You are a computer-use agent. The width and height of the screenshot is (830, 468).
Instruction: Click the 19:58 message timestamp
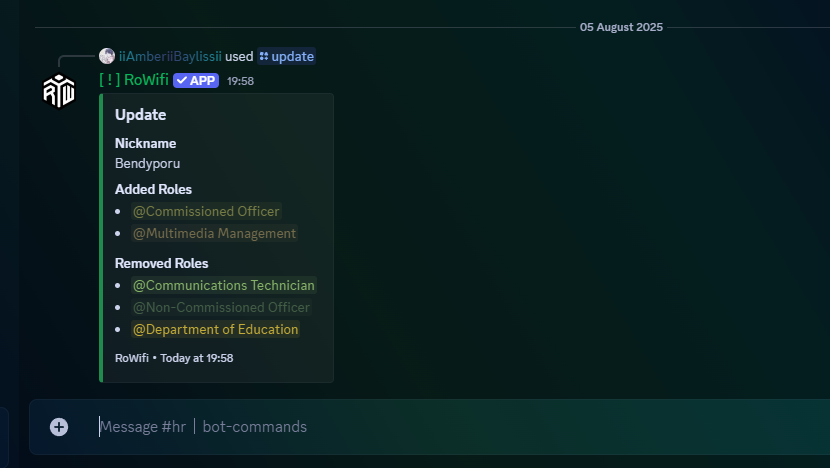[240, 81]
